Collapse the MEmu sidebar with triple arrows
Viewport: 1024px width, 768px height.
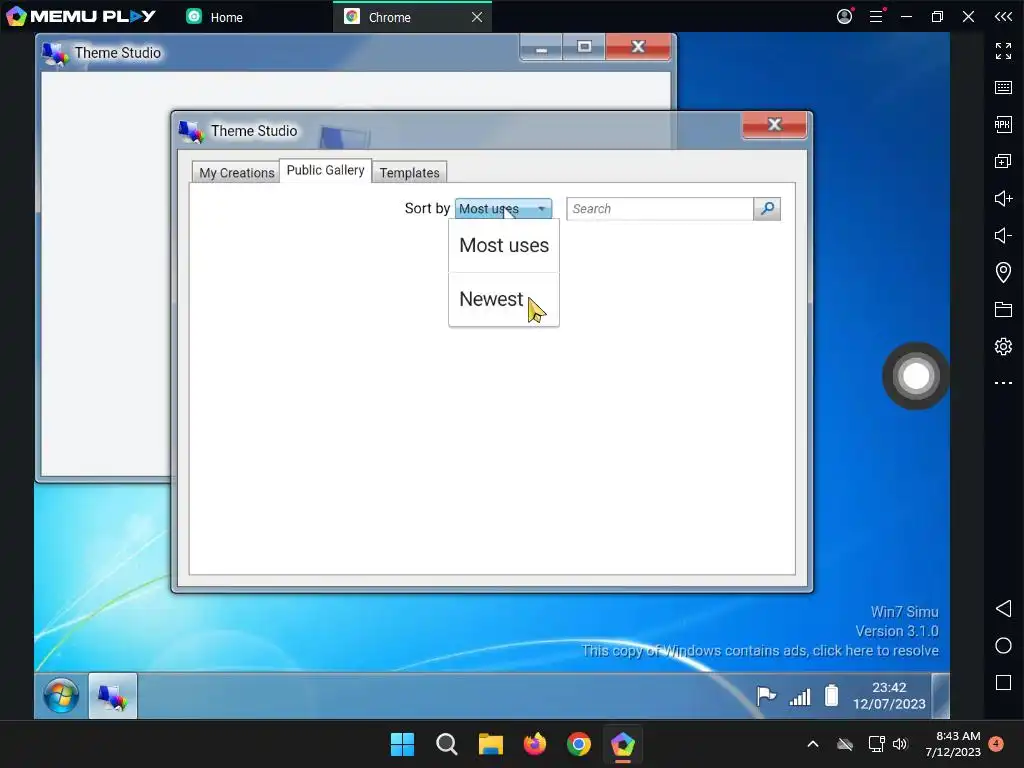1003,16
